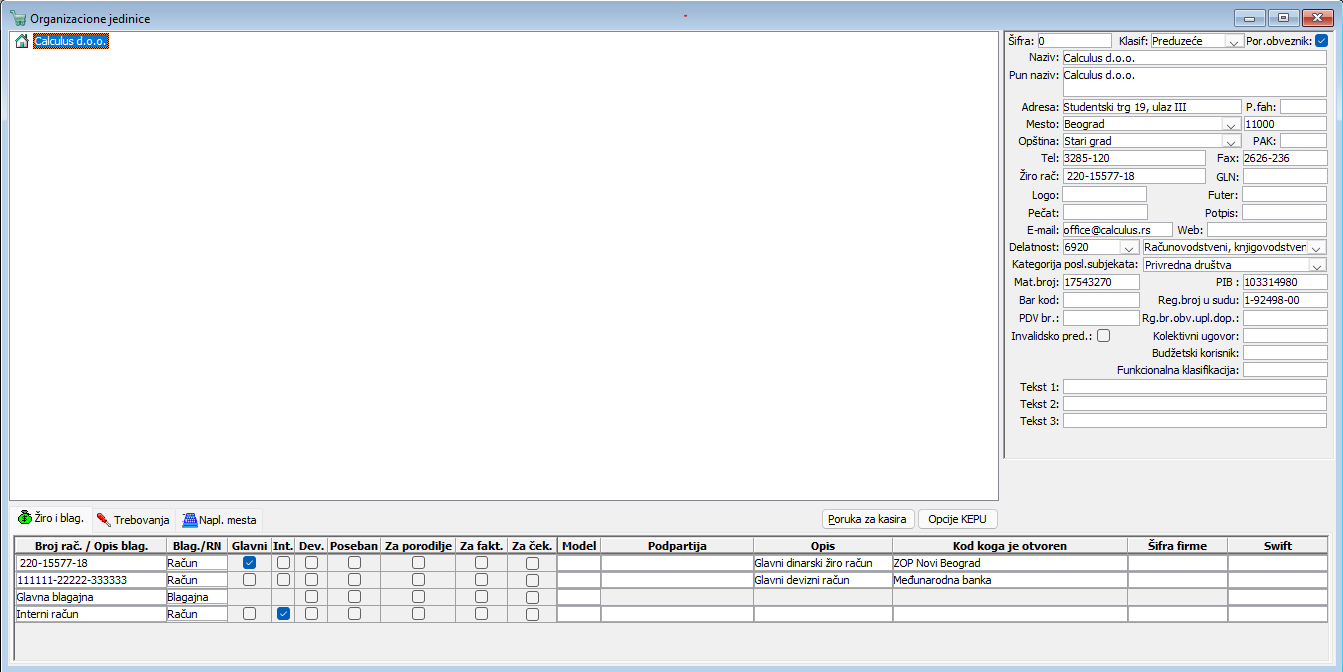Click the money bag icon on Žiro i blag. tab

point(25,518)
